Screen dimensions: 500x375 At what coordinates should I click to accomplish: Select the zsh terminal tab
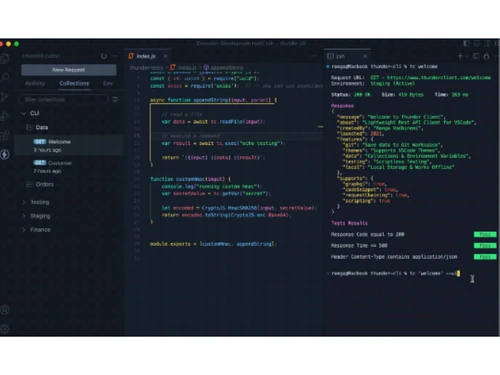347,56
